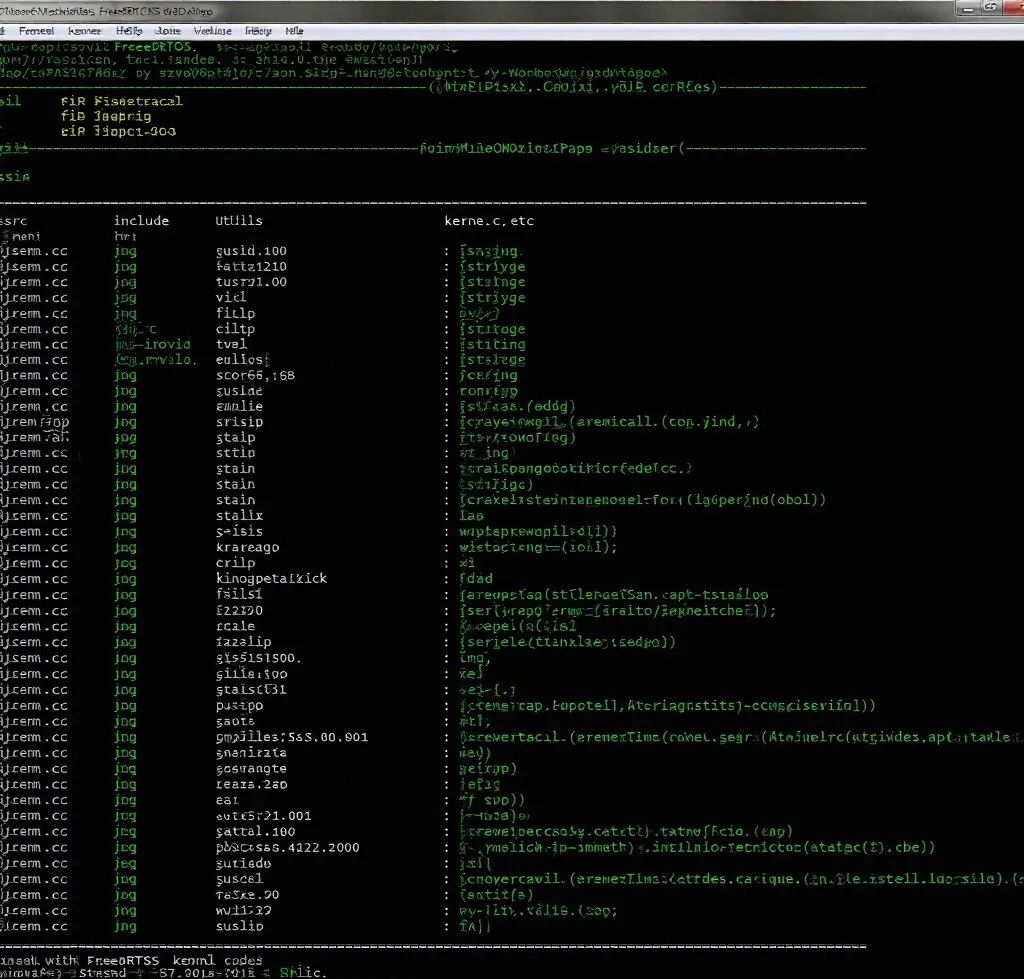Click the 'fiR Fiseetracal' line
Viewport: 1024px width, 979px height.
pyautogui.click(x=121, y=101)
